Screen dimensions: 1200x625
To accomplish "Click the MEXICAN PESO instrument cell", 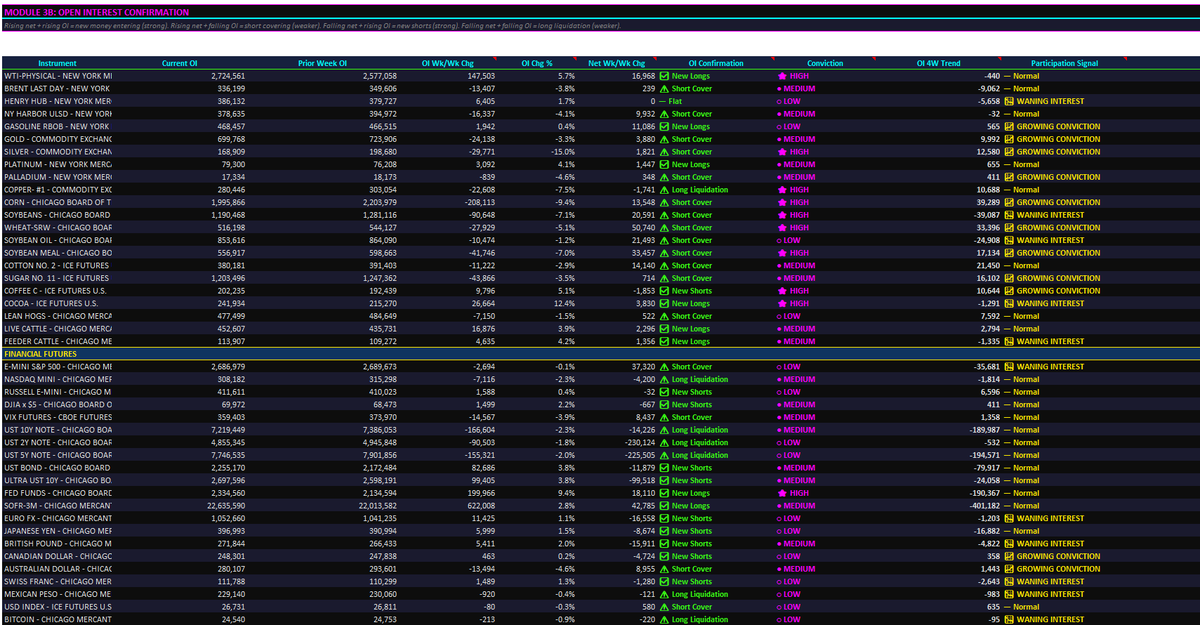I will click(x=57, y=594).
